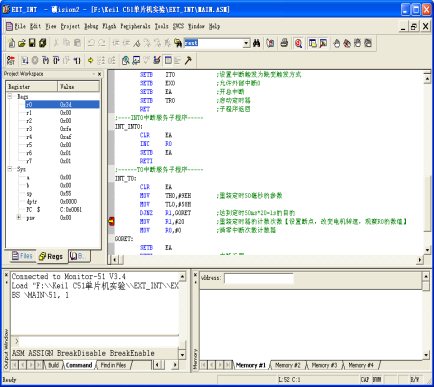Click the Open file folder icon
Viewport: 434px width, 387px height.
(22, 43)
